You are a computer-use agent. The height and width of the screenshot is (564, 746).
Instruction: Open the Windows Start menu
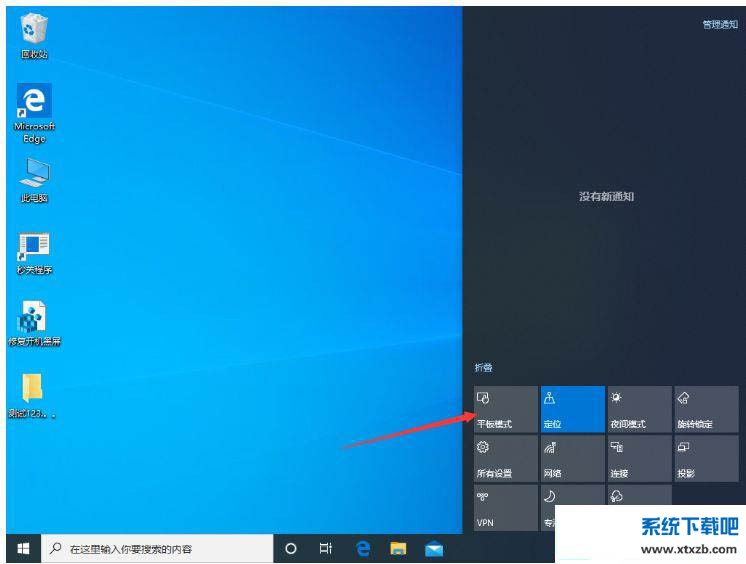point(23,549)
